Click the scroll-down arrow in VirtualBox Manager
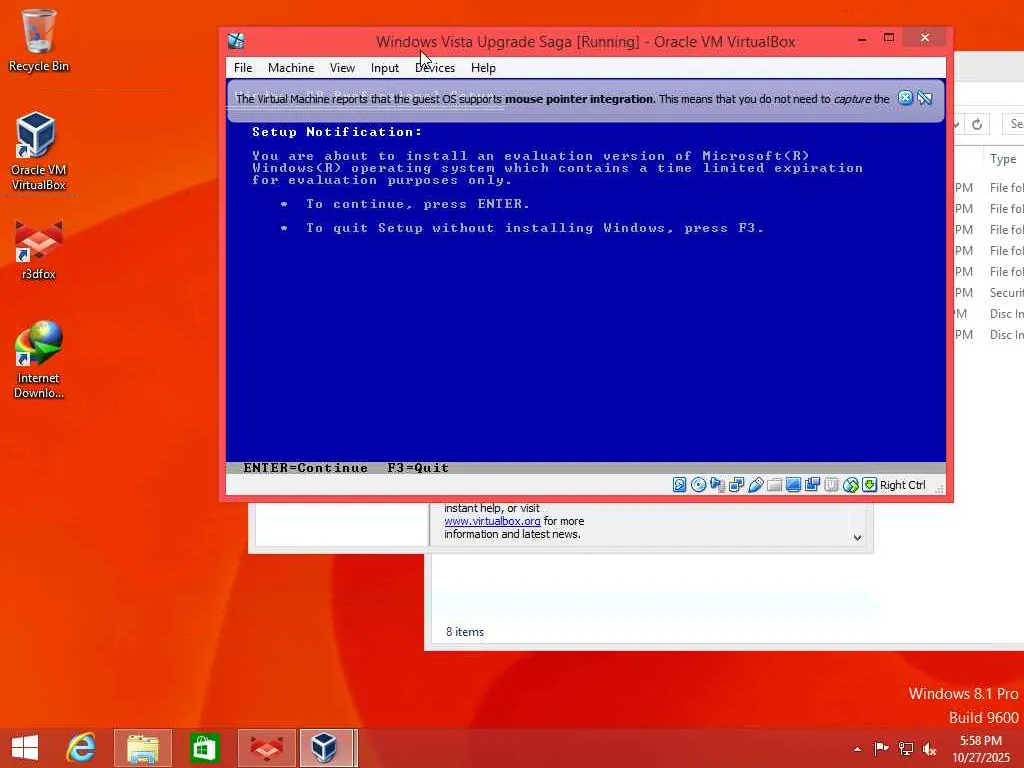Image resolution: width=1024 pixels, height=768 pixels. (857, 537)
